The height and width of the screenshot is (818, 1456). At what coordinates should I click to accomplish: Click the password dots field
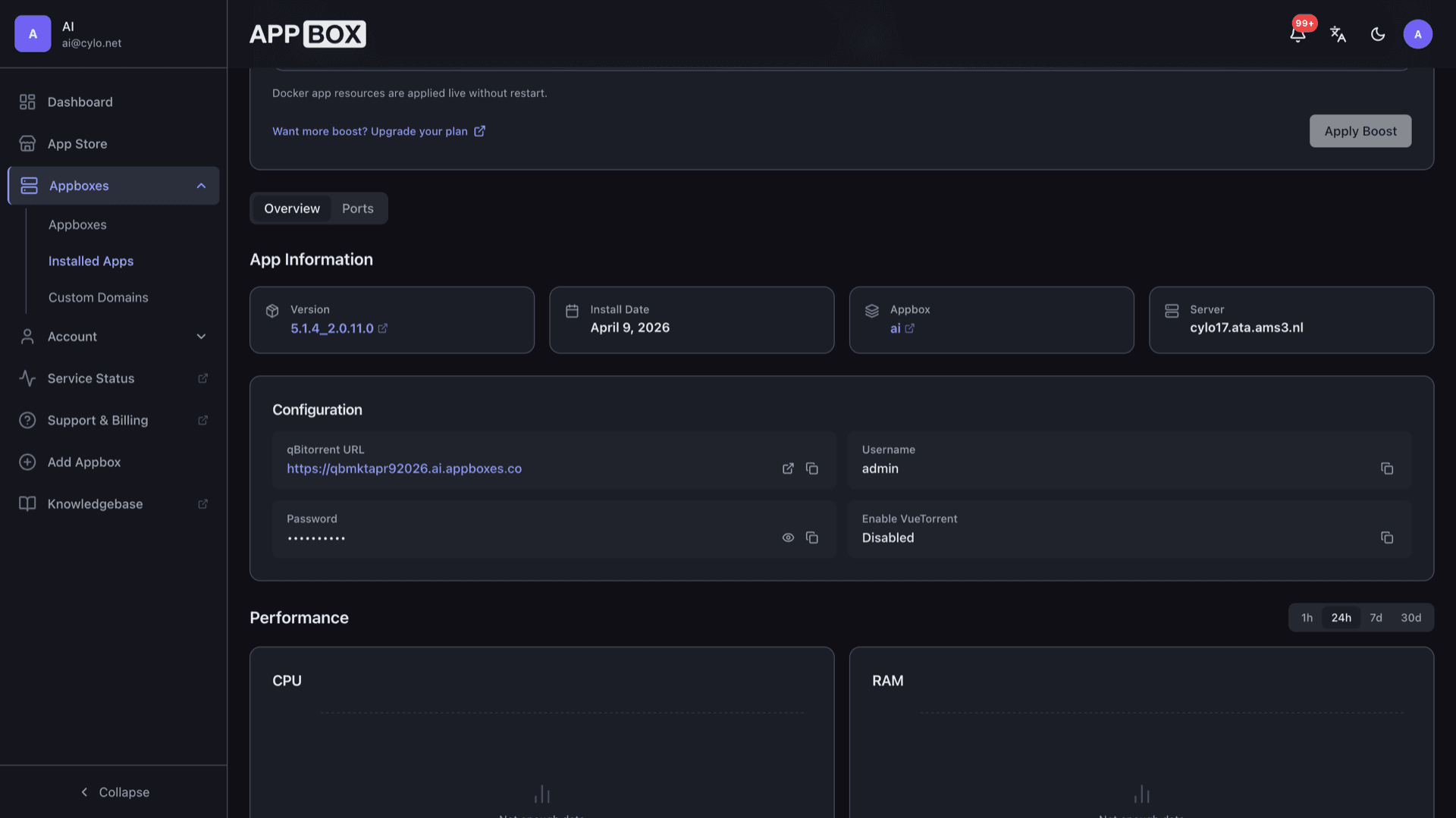[316, 538]
